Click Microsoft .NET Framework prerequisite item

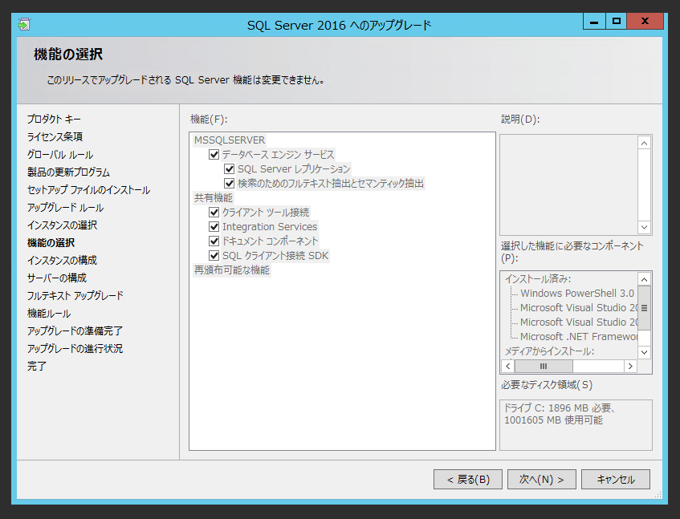pos(579,336)
